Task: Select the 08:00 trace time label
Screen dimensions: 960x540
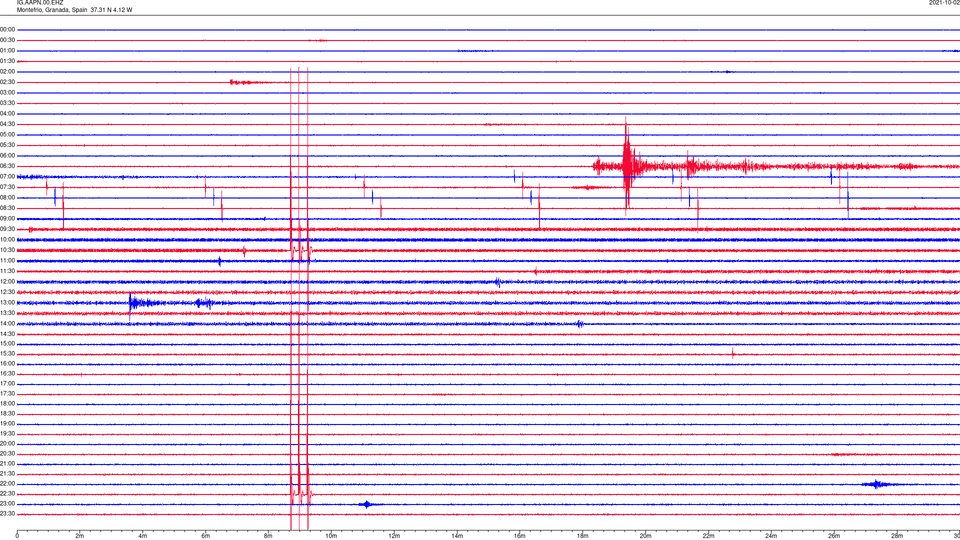Action: 8,198
